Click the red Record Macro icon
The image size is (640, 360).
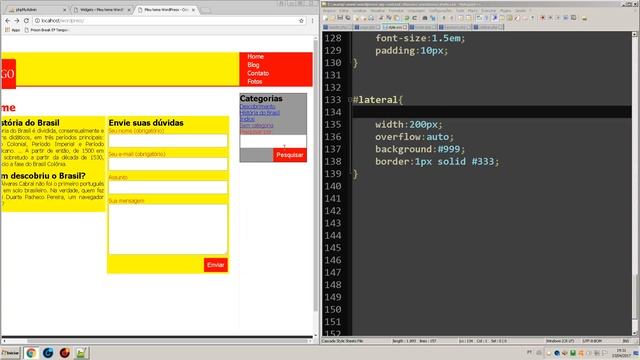click(x=542, y=18)
